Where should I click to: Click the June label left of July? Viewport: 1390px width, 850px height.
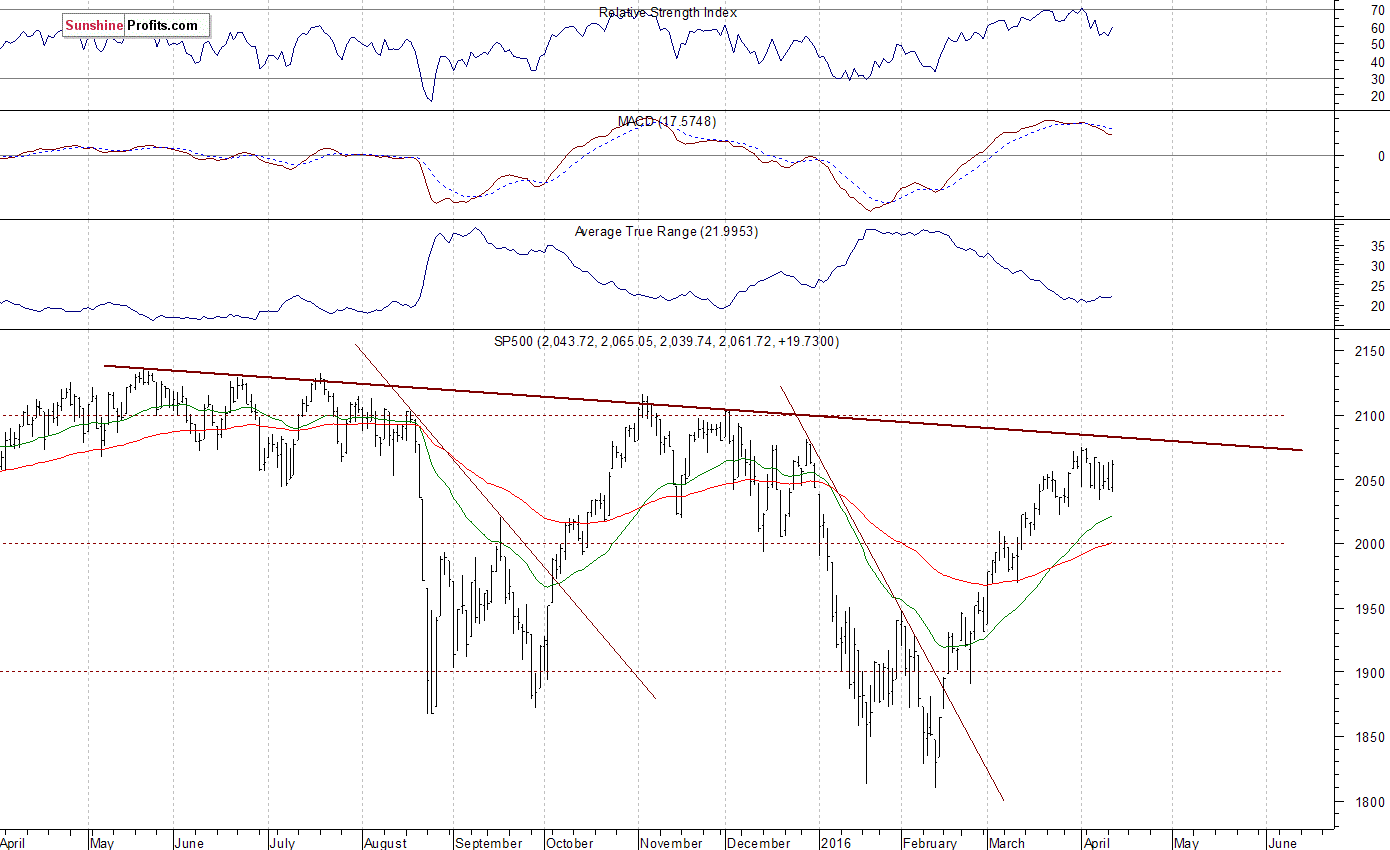pyautogui.click(x=191, y=842)
